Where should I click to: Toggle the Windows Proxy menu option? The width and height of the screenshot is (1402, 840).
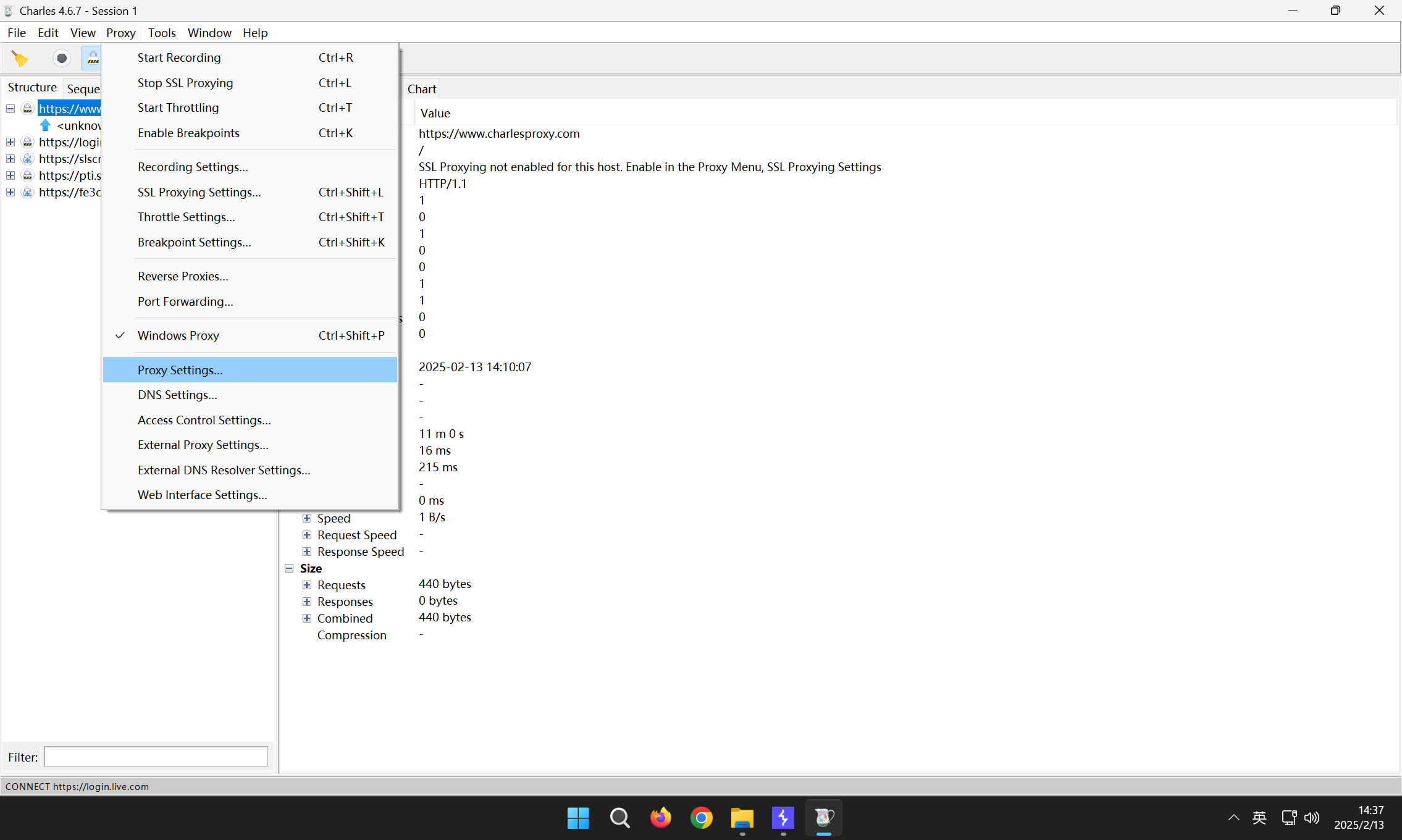point(178,335)
